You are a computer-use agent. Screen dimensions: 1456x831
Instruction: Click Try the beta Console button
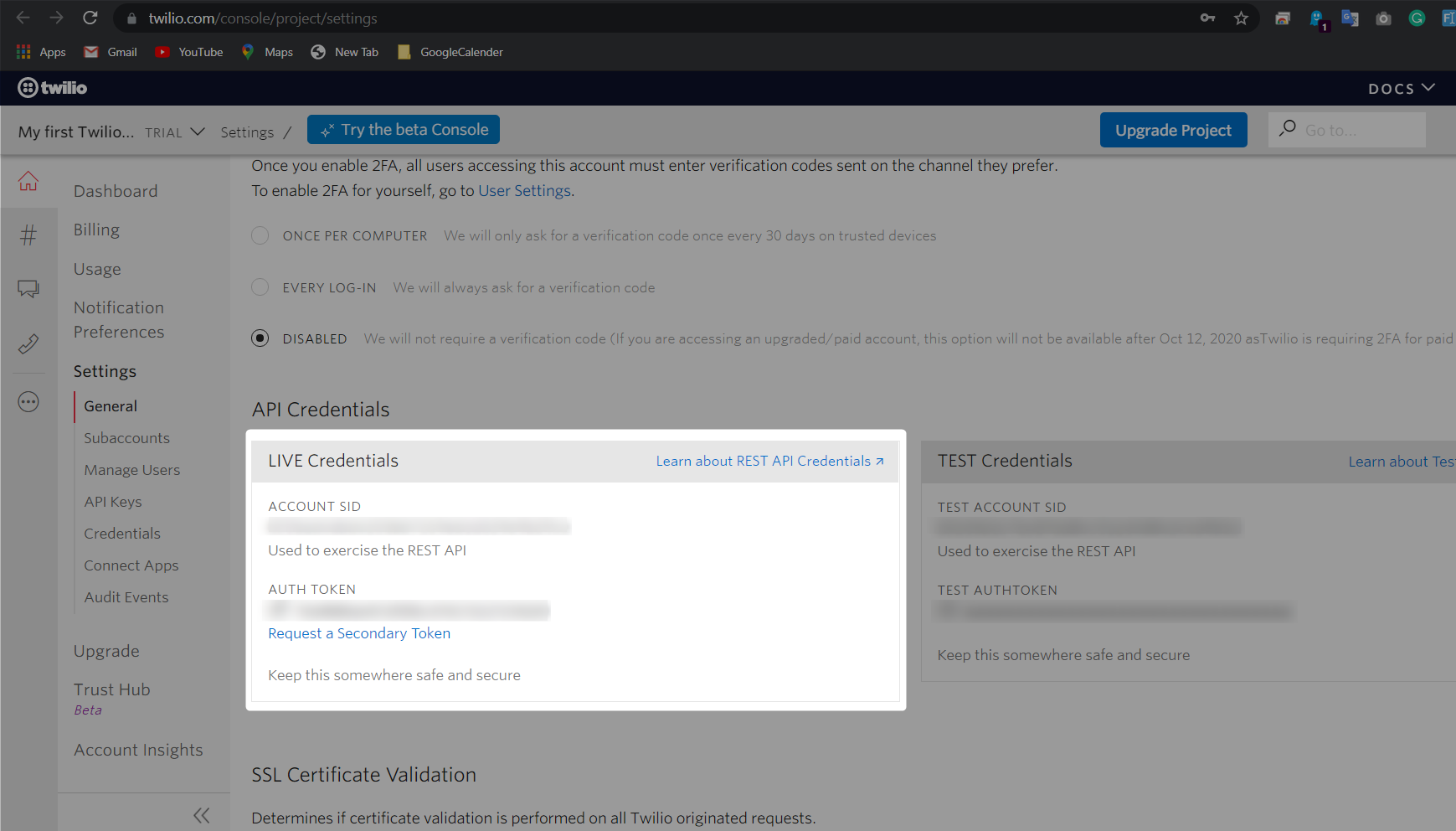click(x=404, y=130)
